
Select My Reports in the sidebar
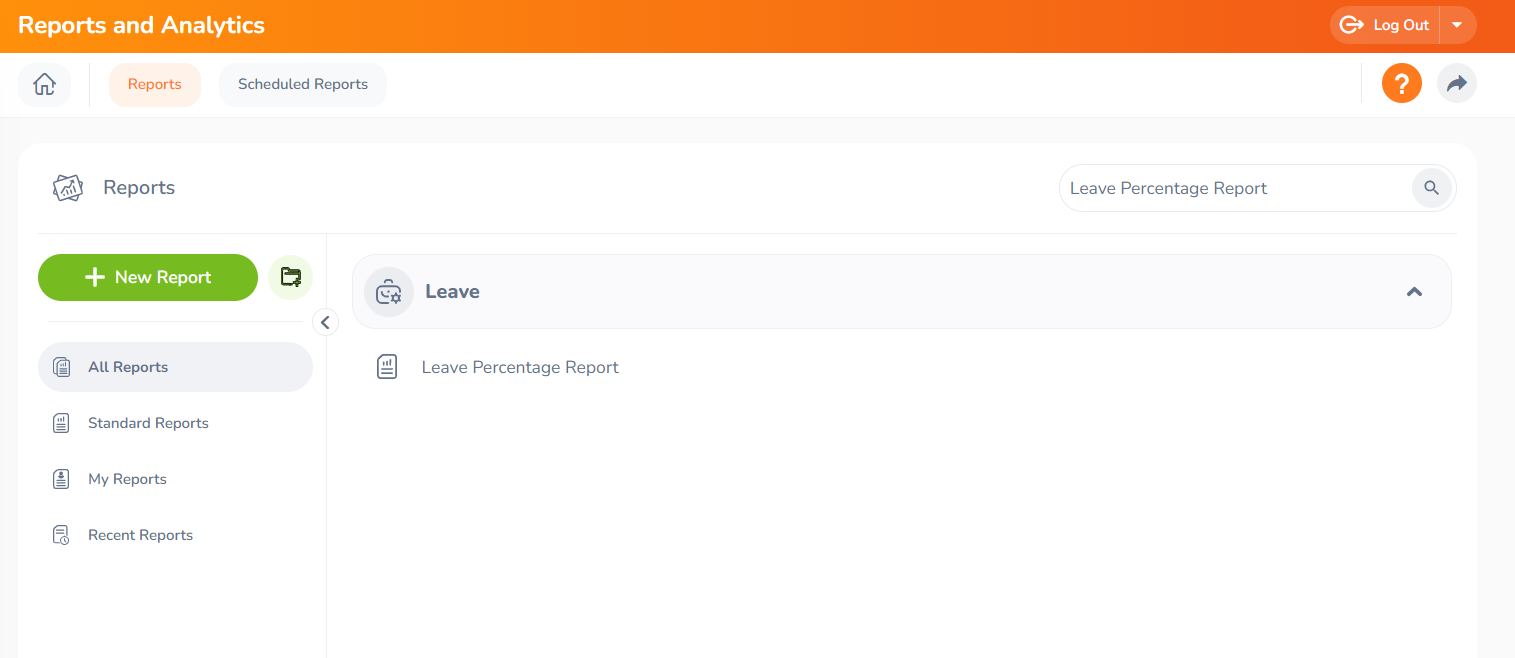click(x=175, y=479)
